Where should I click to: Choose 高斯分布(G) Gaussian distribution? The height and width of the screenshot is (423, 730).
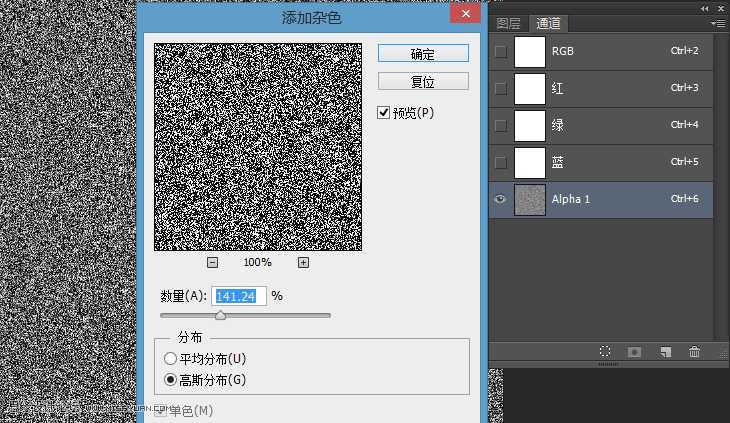point(171,380)
